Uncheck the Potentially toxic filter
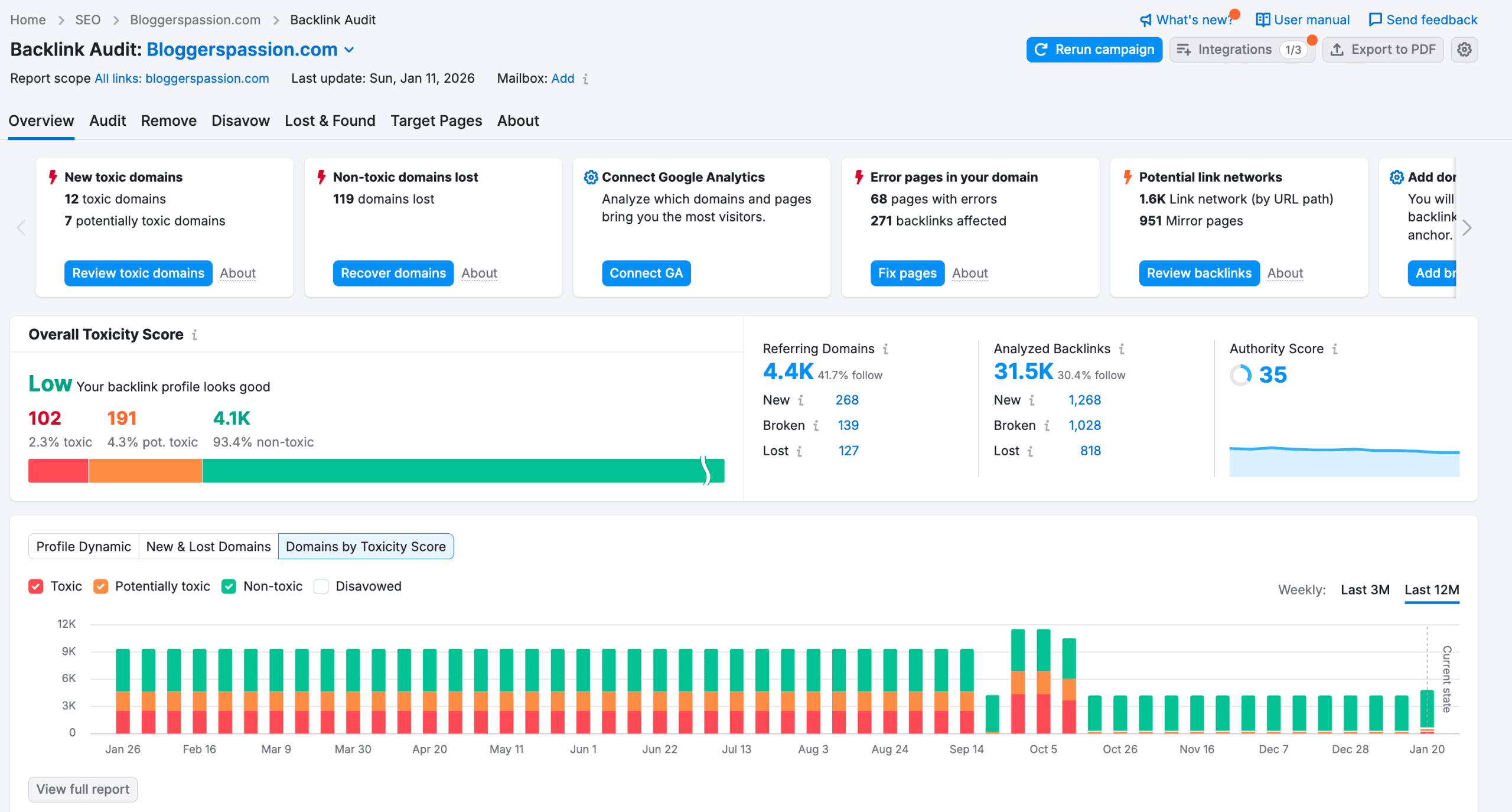Viewport: 1512px width, 812px height. tap(101, 586)
